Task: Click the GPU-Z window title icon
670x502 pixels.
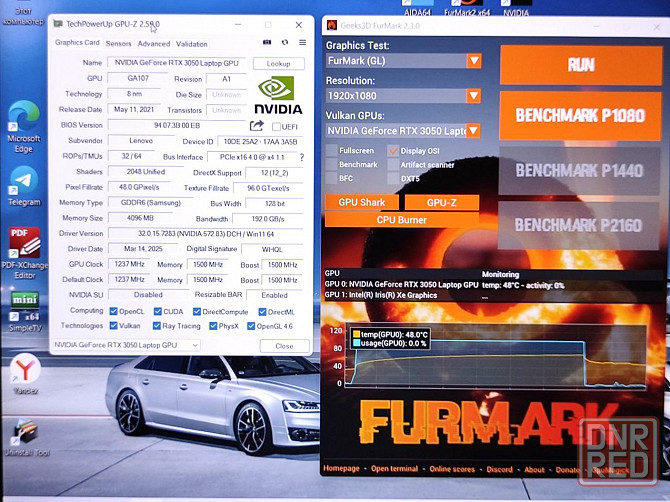Action: click(58, 24)
